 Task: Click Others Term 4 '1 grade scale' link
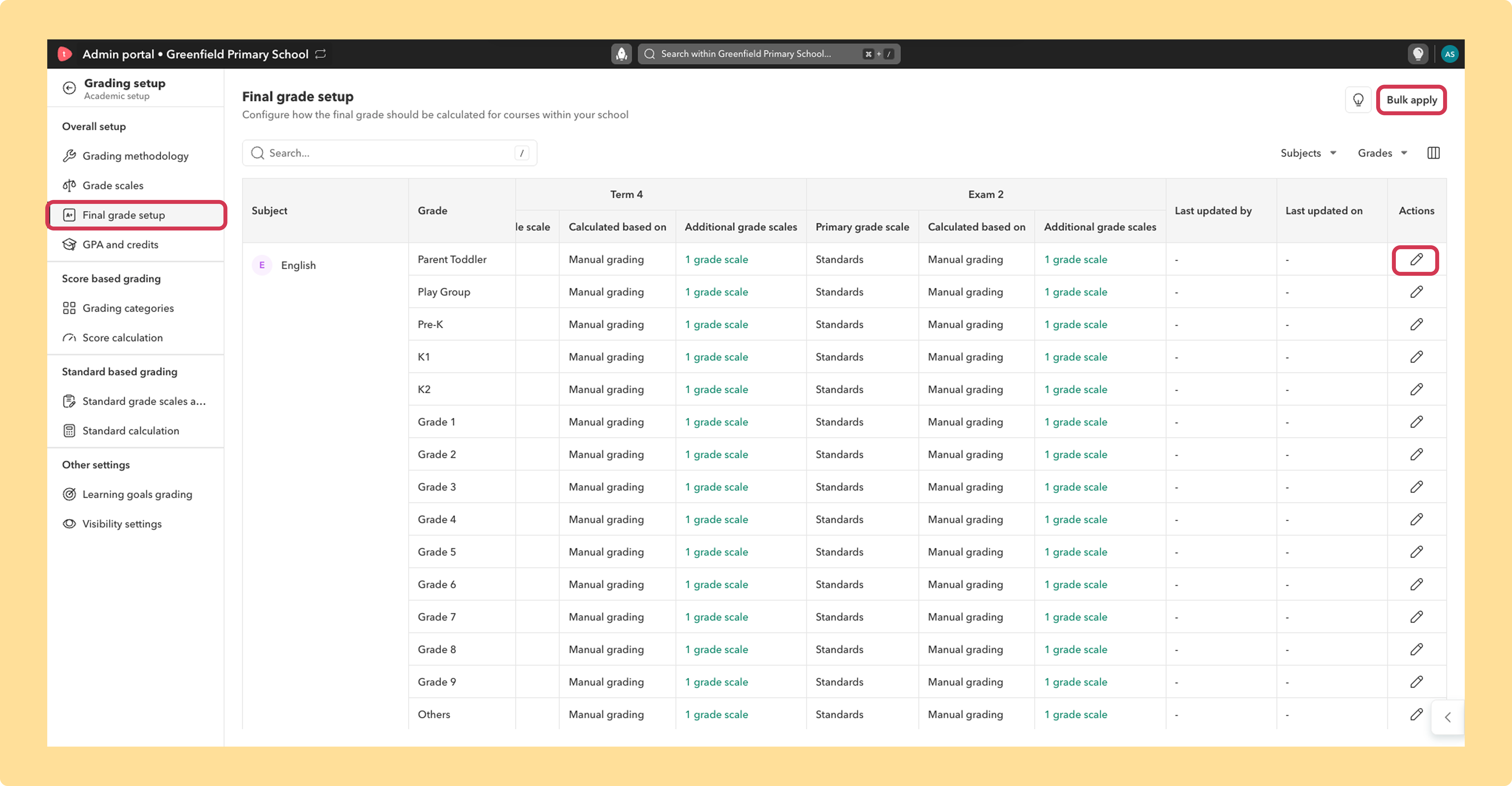coord(716,714)
